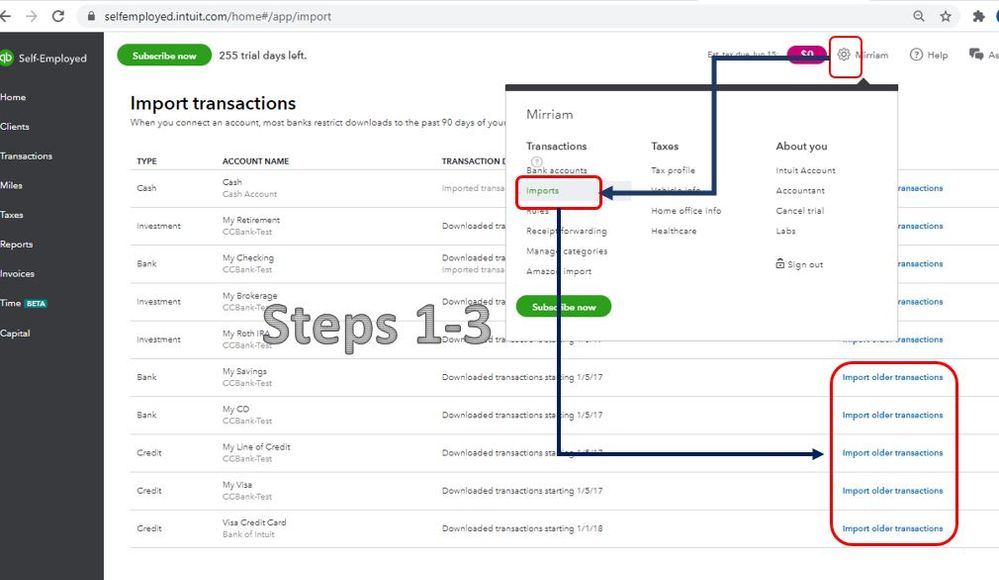Open Capital in the sidebar
Image resolution: width=999 pixels, height=580 pixels.
15,333
